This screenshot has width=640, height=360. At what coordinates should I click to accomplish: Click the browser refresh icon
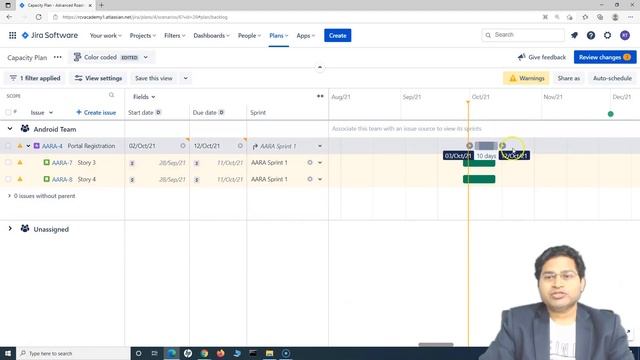38,17
